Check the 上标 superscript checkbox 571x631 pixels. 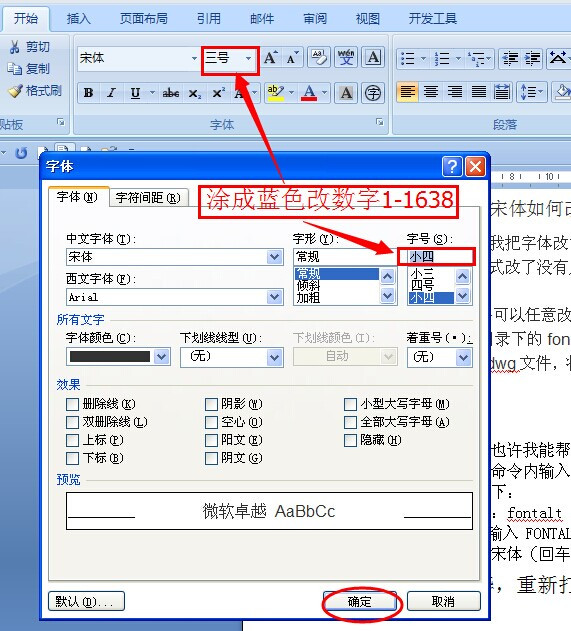point(72,440)
